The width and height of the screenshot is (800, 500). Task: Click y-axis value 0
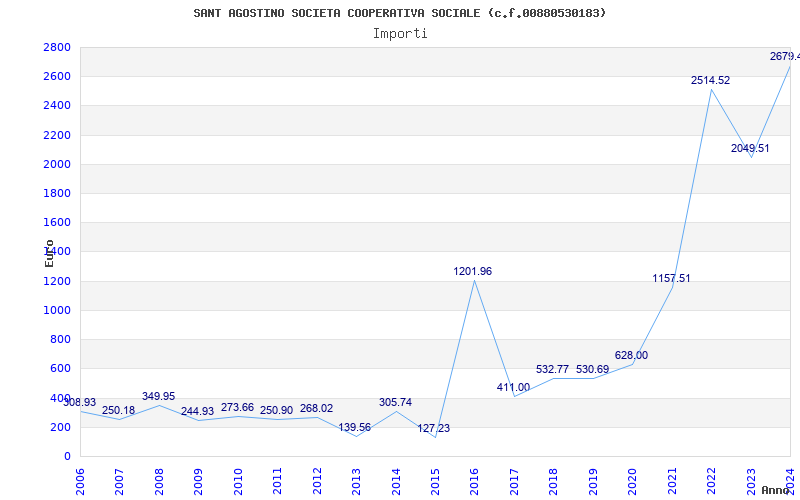tap(67, 456)
